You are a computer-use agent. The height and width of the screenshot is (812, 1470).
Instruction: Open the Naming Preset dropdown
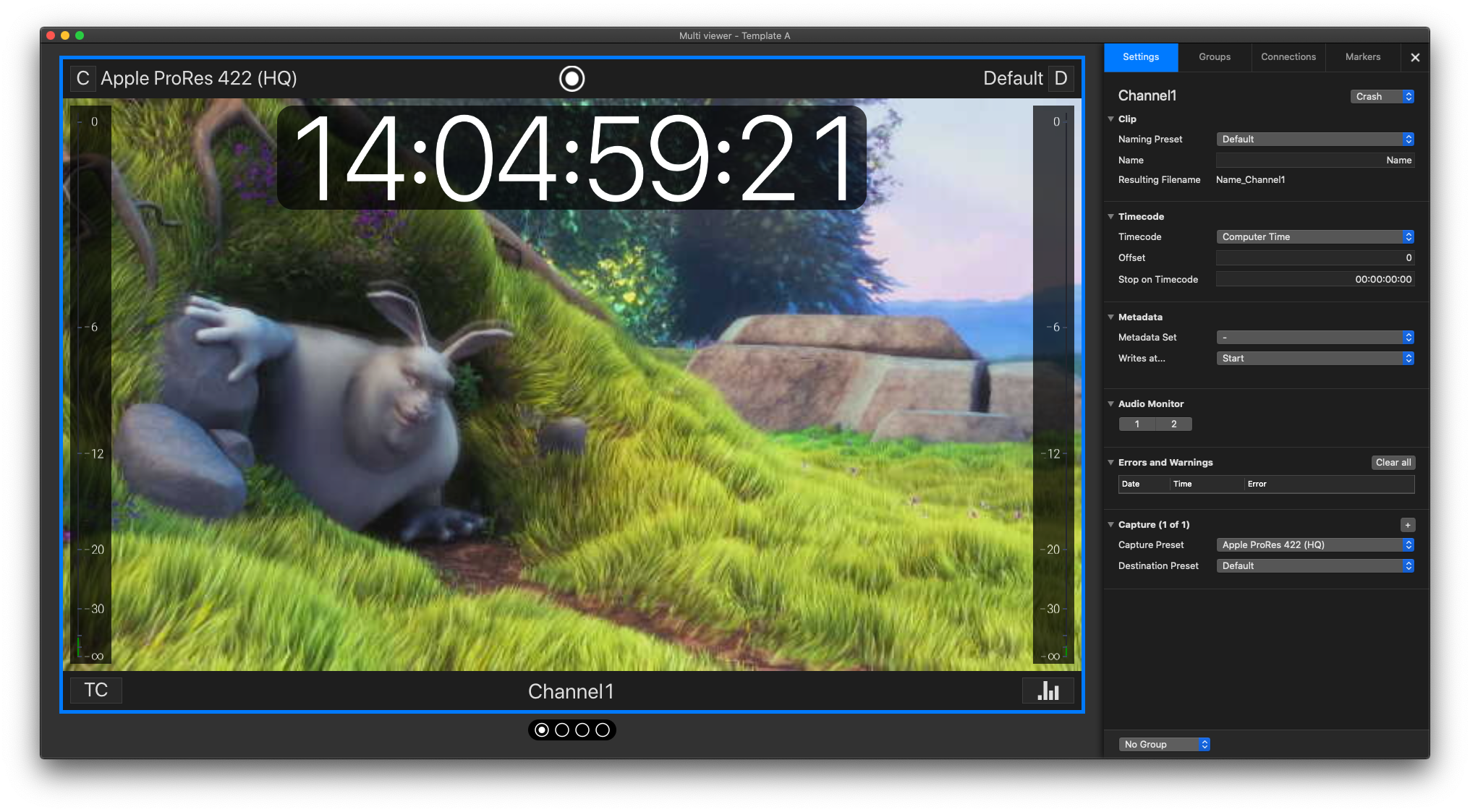[1314, 139]
